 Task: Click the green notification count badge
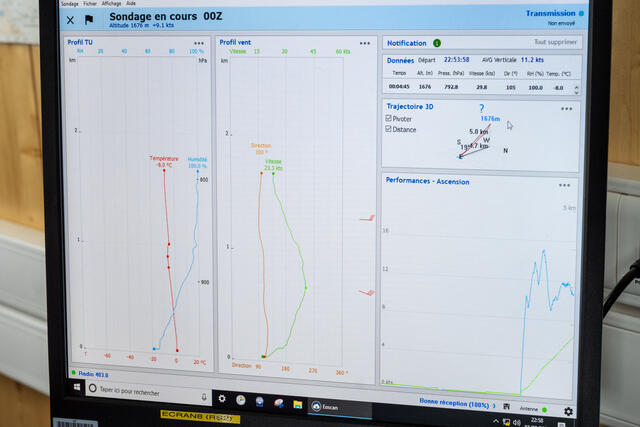(x=437, y=43)
